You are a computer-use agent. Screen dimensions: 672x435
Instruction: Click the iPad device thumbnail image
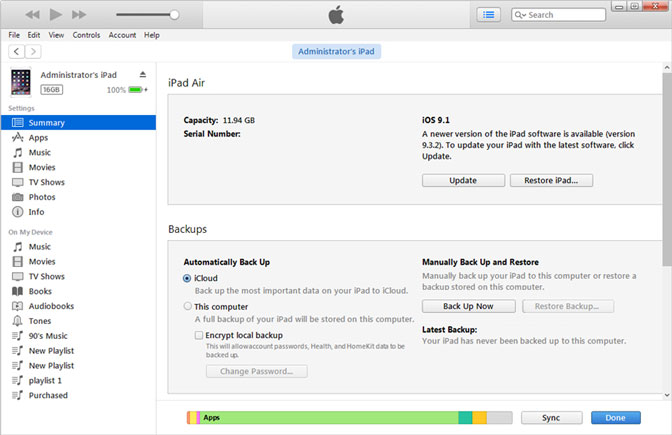pos(21,82)
